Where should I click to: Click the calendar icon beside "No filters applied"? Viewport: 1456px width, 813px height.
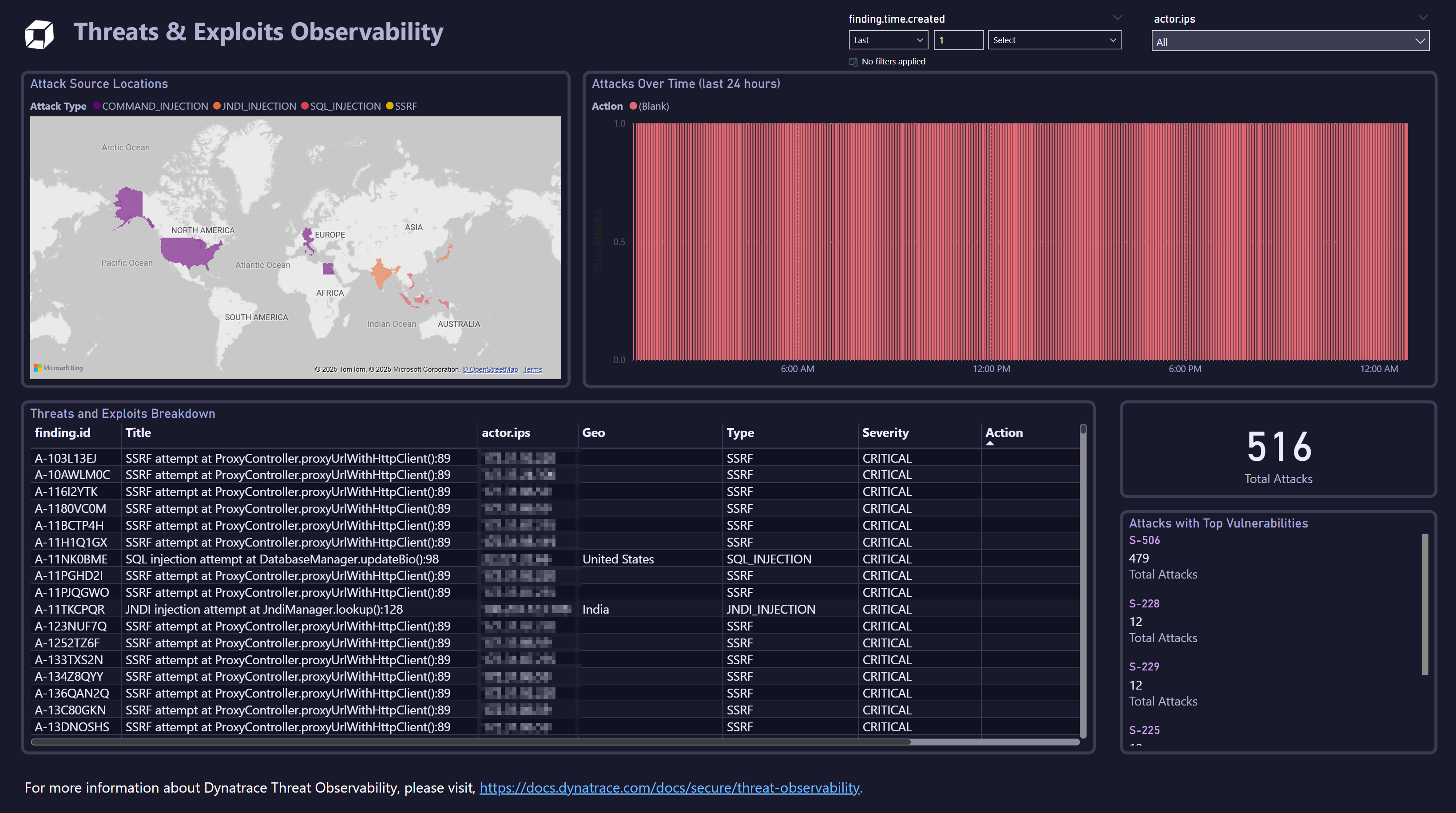(853, 61)
